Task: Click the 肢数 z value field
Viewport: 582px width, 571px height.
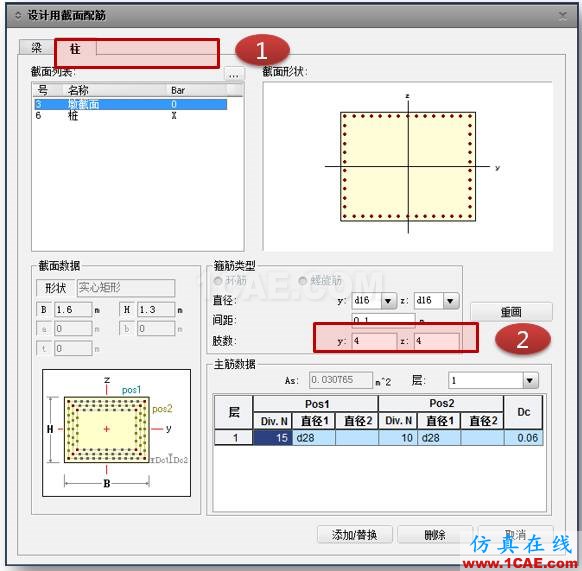Action: [x=436, y=341]
